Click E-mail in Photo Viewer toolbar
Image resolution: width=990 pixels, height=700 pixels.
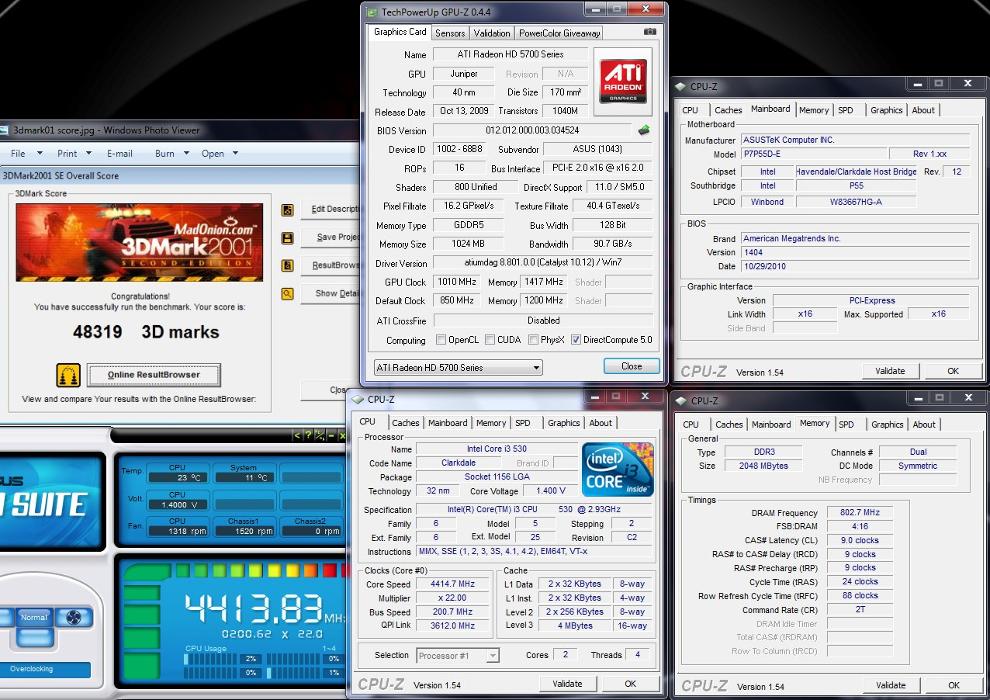pos(120,153)
